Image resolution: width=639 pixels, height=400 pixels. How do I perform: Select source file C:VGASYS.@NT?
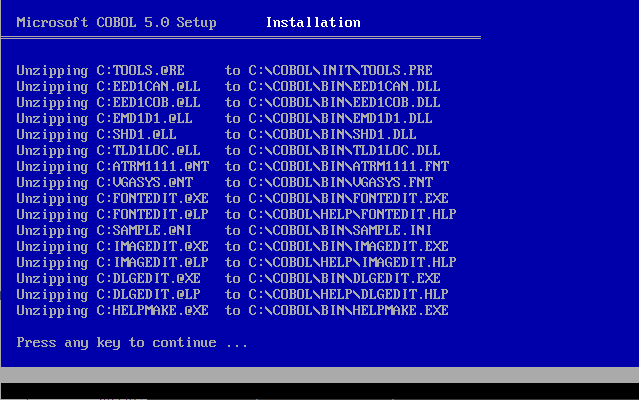tap(144, 182)
